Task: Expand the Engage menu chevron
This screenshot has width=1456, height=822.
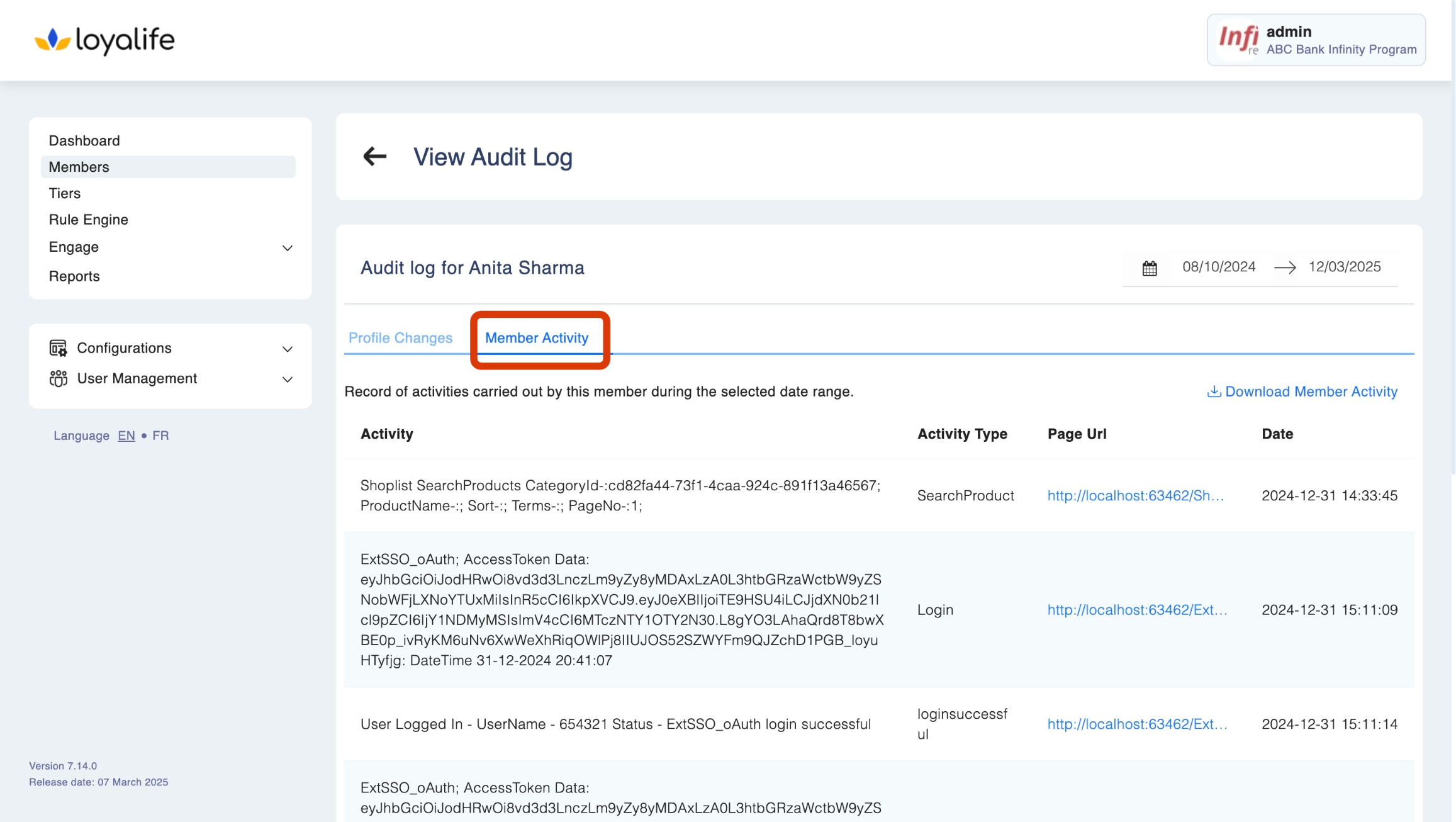Action: 288,248
